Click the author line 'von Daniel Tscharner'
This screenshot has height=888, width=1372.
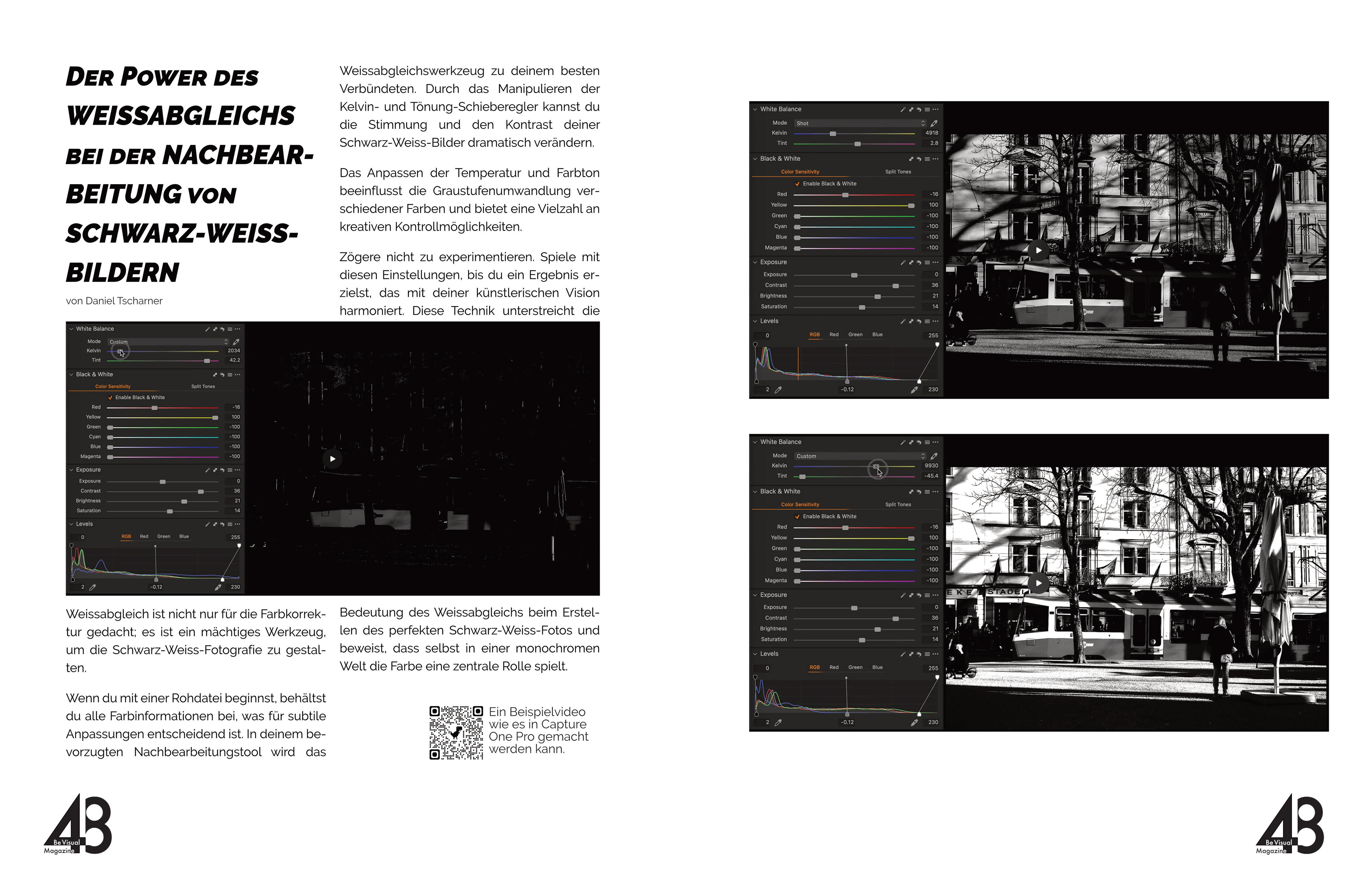(x=114, y=301)
